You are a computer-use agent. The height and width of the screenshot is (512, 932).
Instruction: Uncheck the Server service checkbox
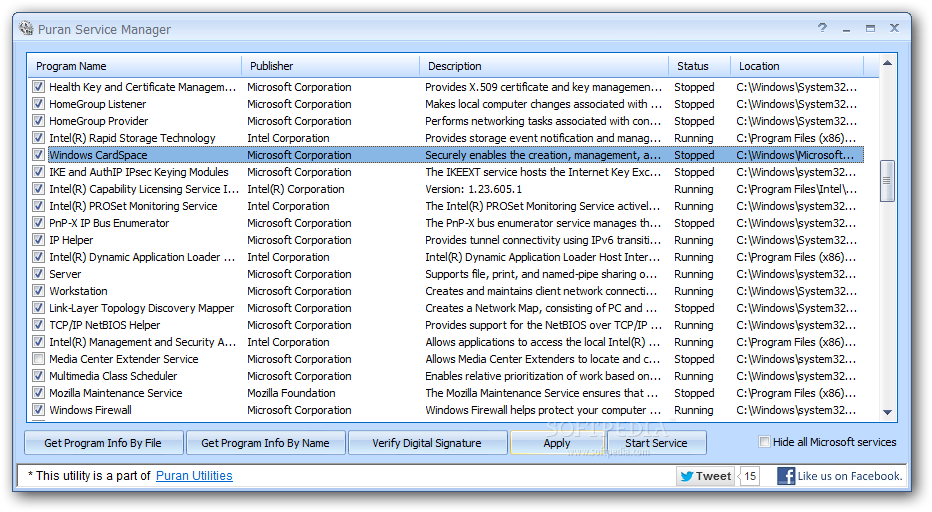39,274
